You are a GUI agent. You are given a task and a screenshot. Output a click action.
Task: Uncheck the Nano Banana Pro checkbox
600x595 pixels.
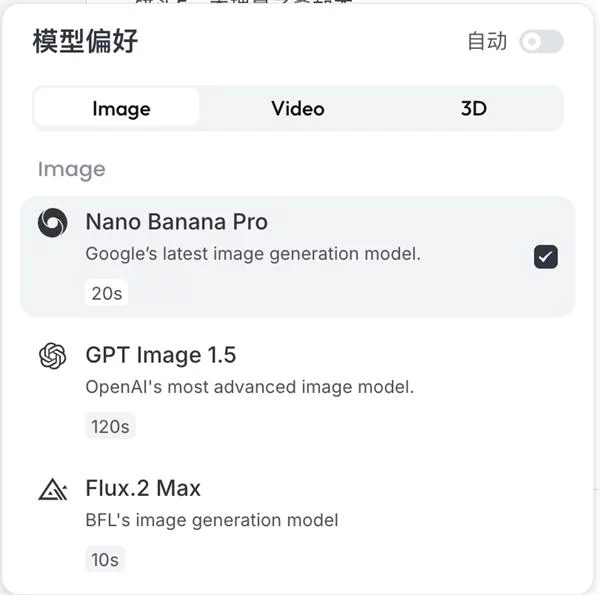[x=545, y=257]
